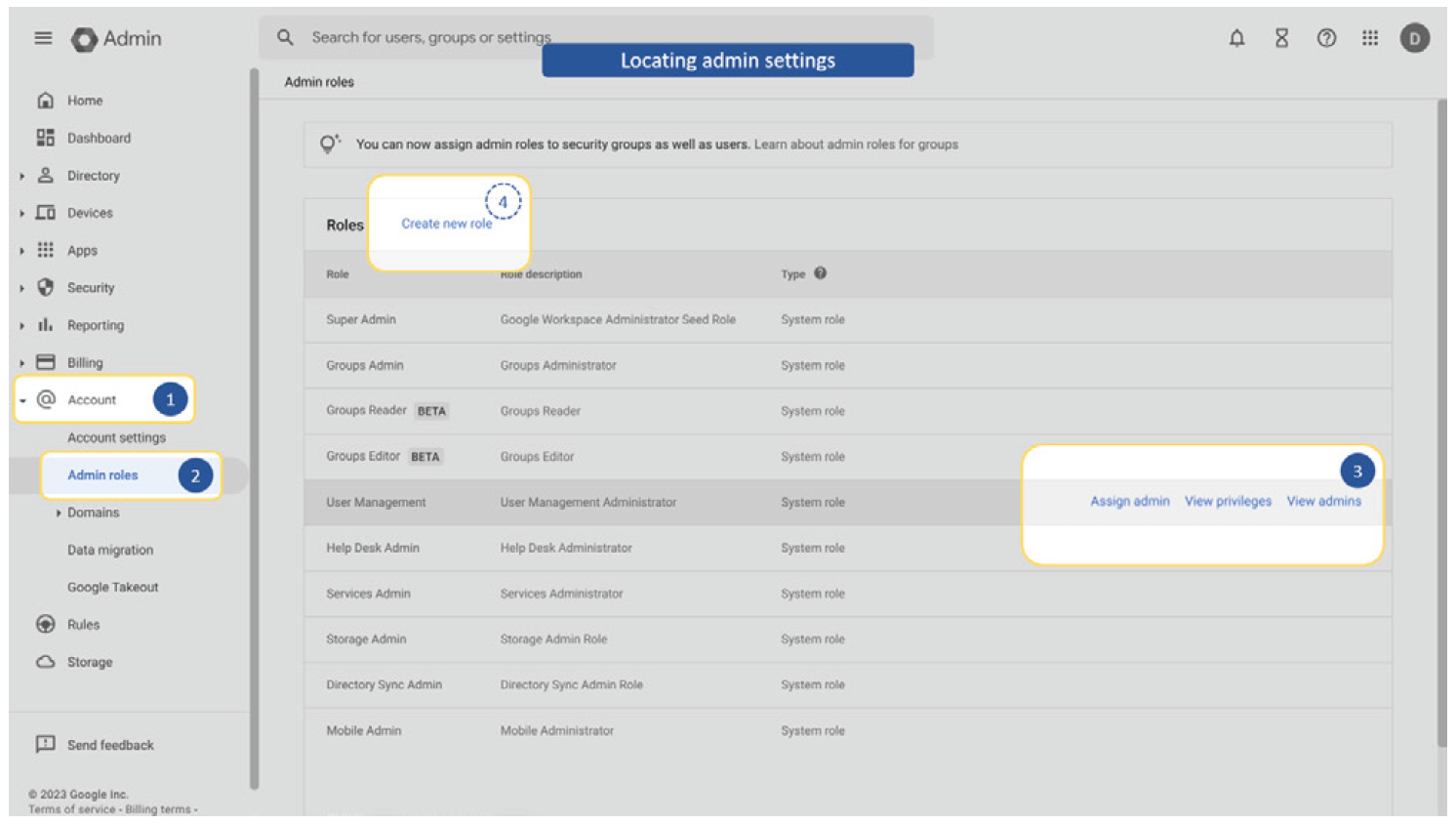Click the Google Admin logo
This screenshot has width=1456, height=824.
point(116,38)
